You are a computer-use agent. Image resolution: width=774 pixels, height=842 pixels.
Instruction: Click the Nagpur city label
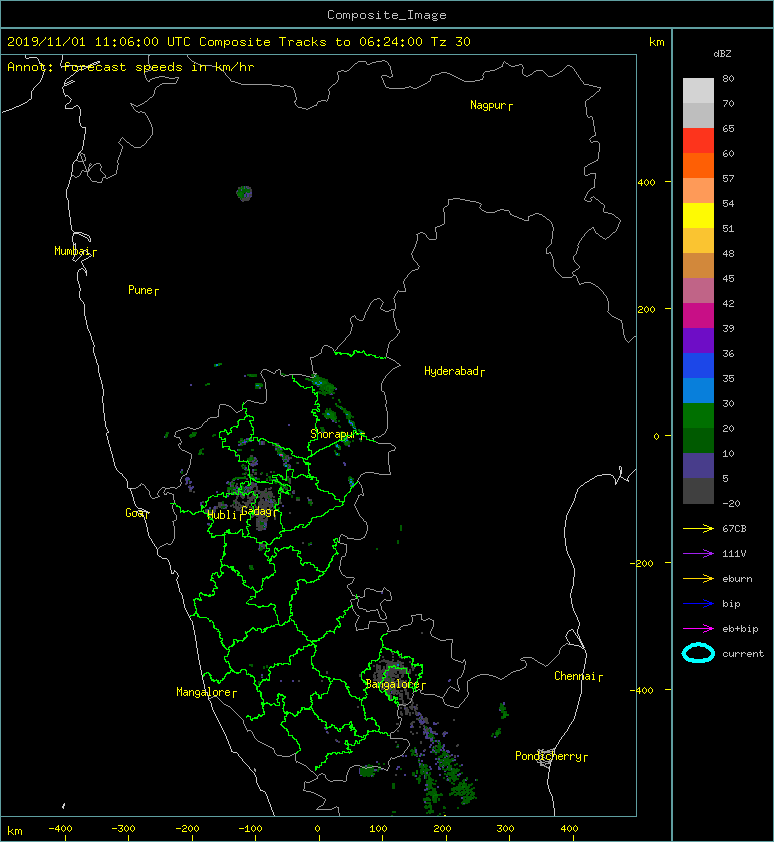pos(488,105)
